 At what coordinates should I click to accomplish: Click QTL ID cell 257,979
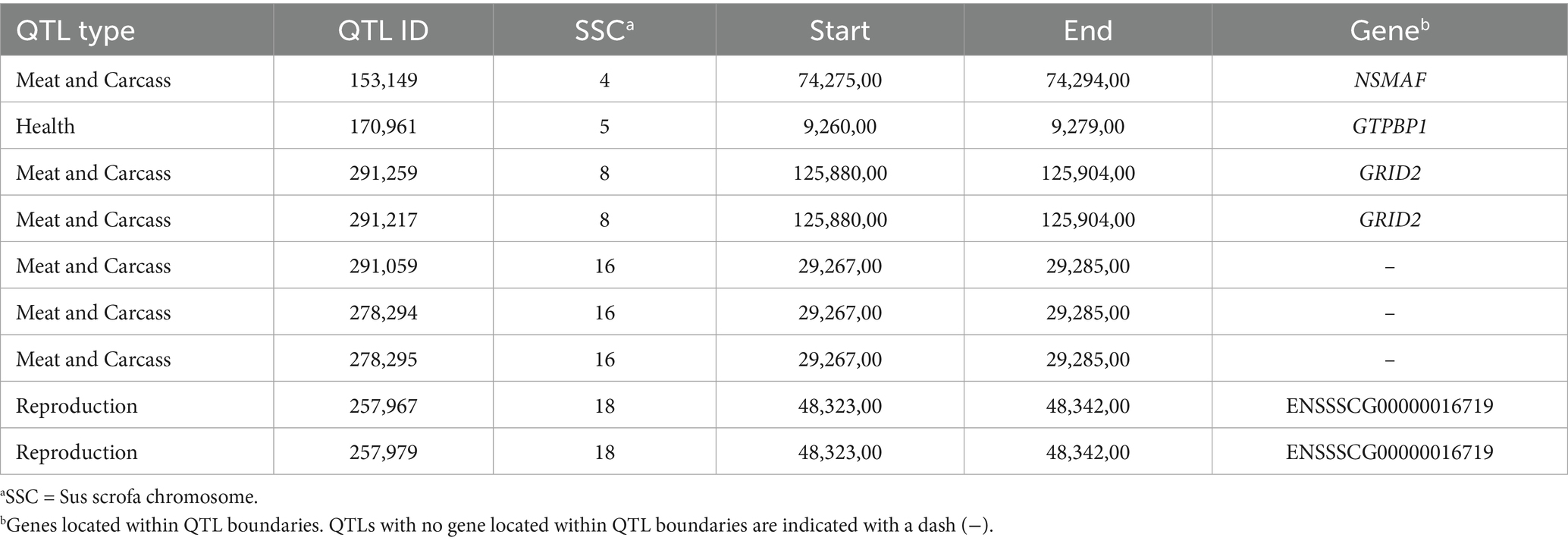click(x=383, y=452)
